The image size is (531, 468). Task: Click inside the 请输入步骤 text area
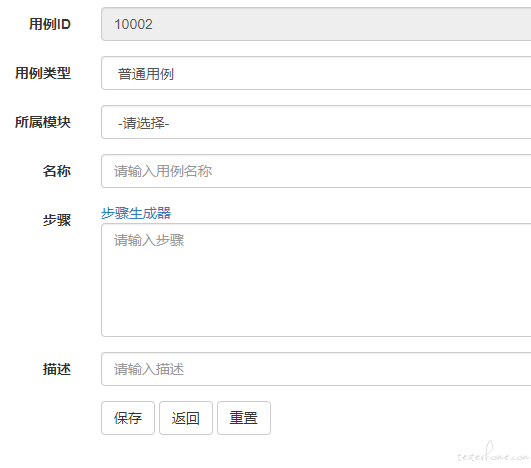[316, 280]
